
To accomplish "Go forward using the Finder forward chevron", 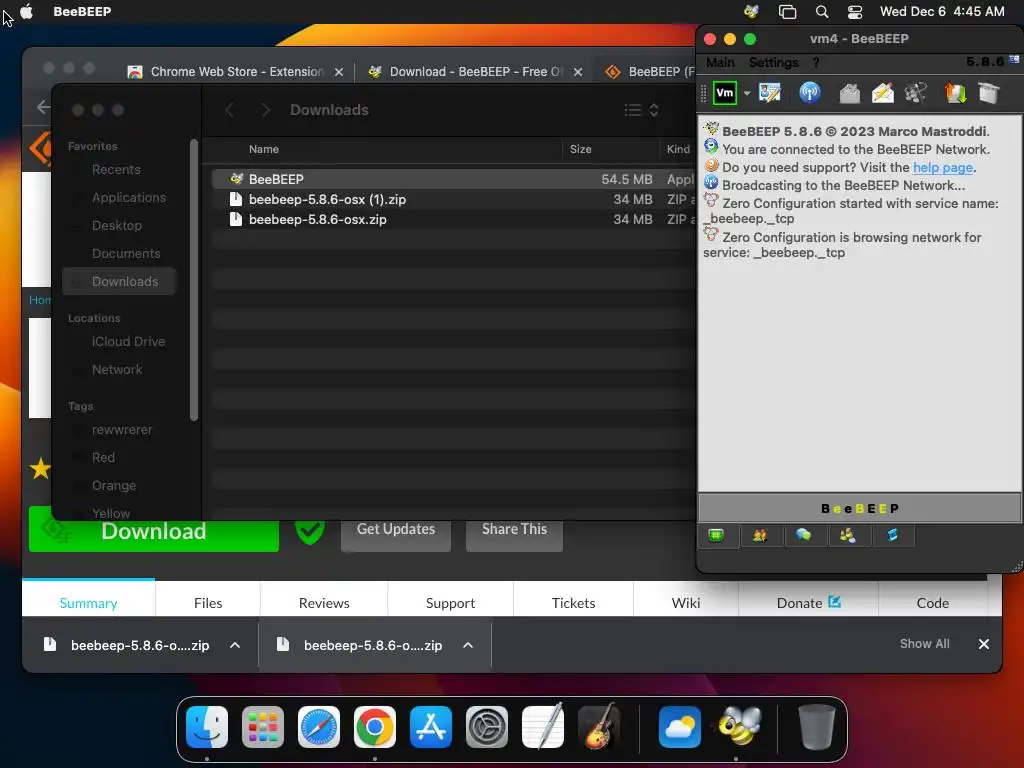I will click(265, 110).
